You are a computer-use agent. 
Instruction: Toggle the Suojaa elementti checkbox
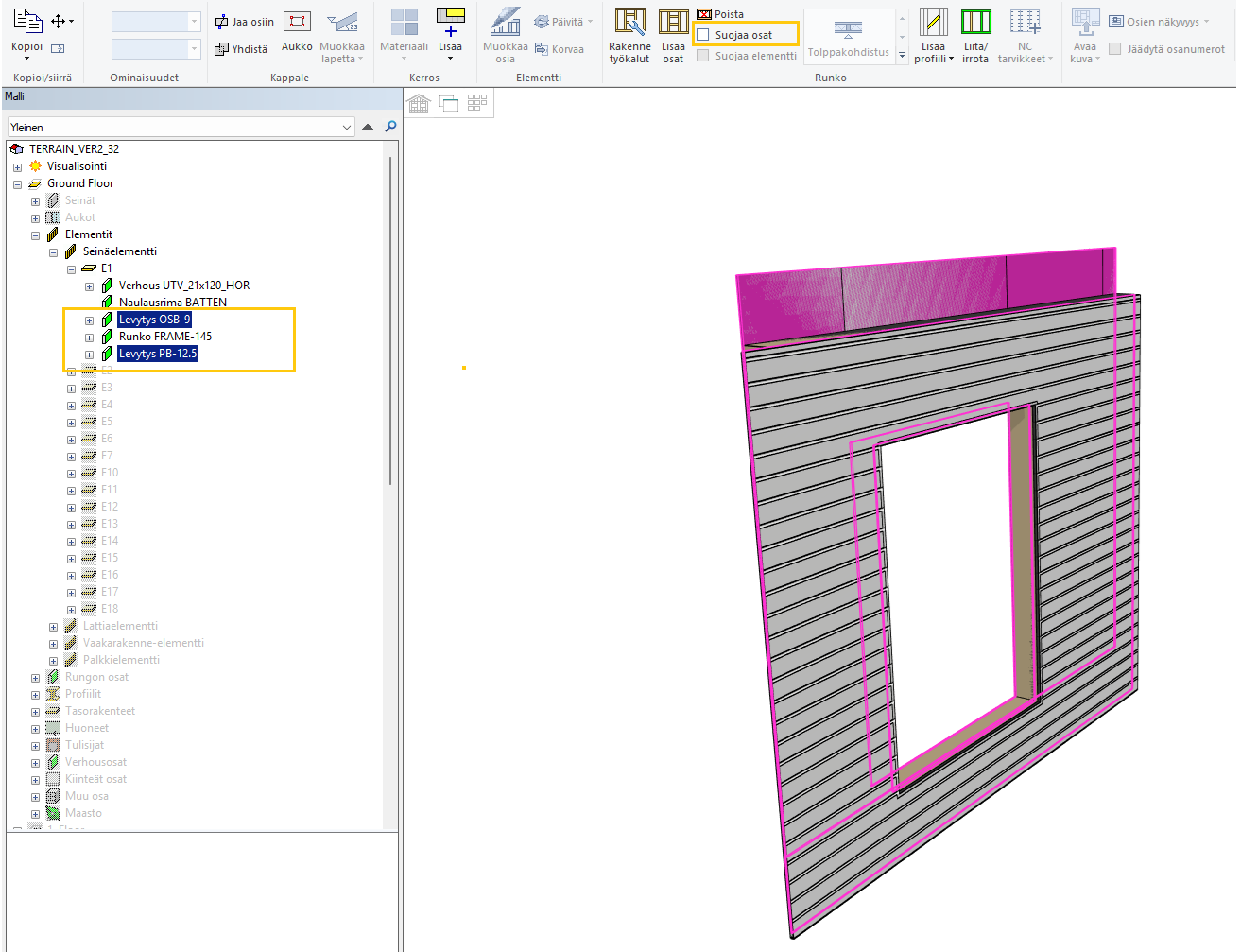(703, 56)
